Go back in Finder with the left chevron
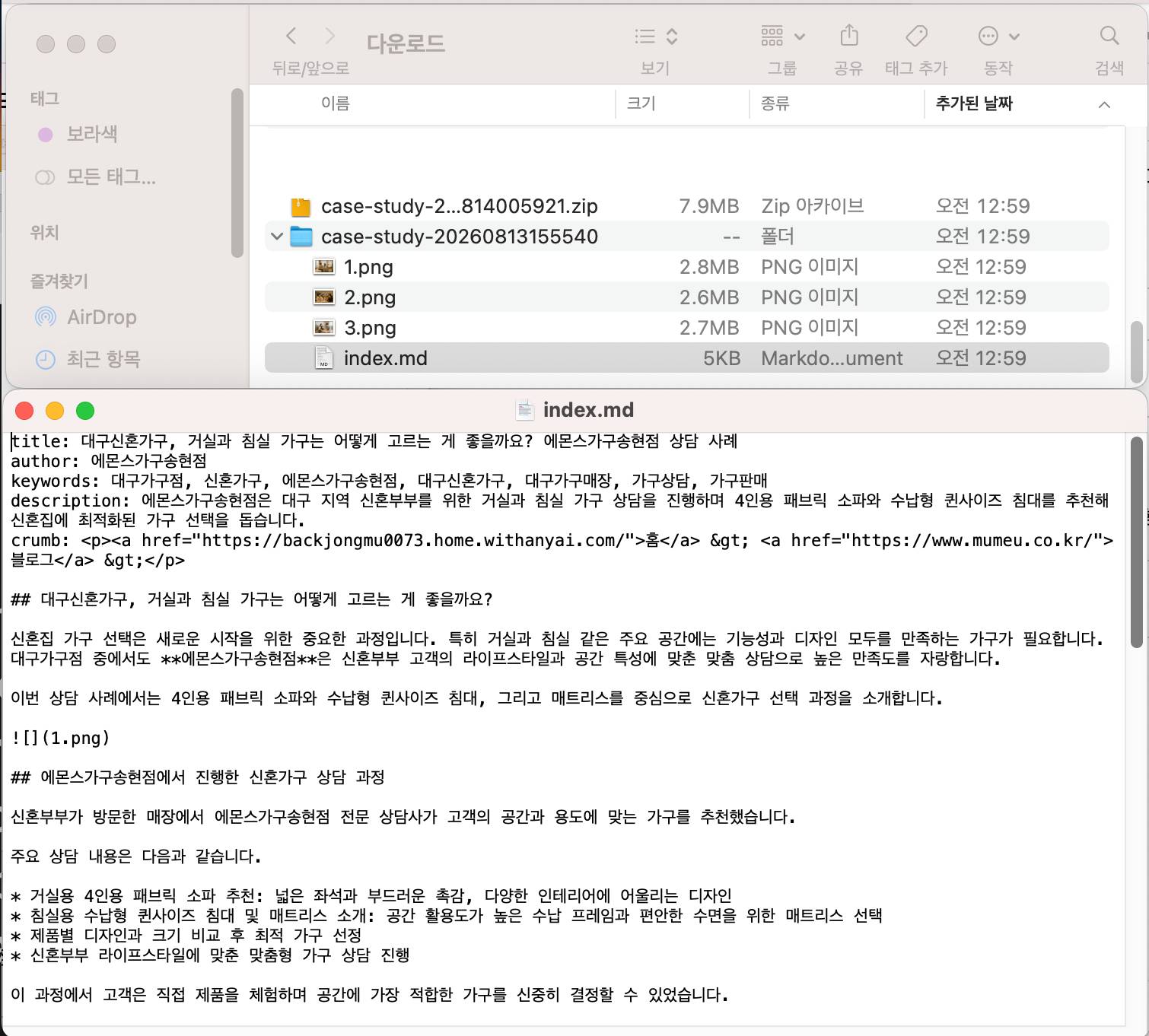The height and width of the screenshot is (1036, 1149). pos(291,36)
